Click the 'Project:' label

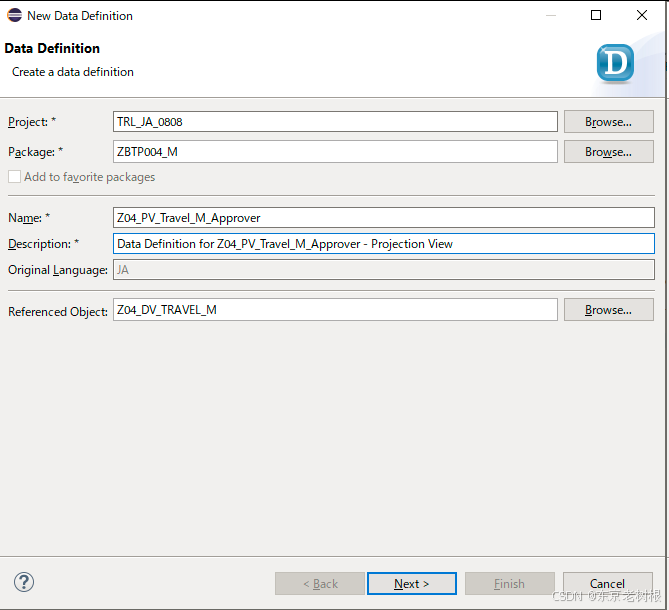coord(32,122)
